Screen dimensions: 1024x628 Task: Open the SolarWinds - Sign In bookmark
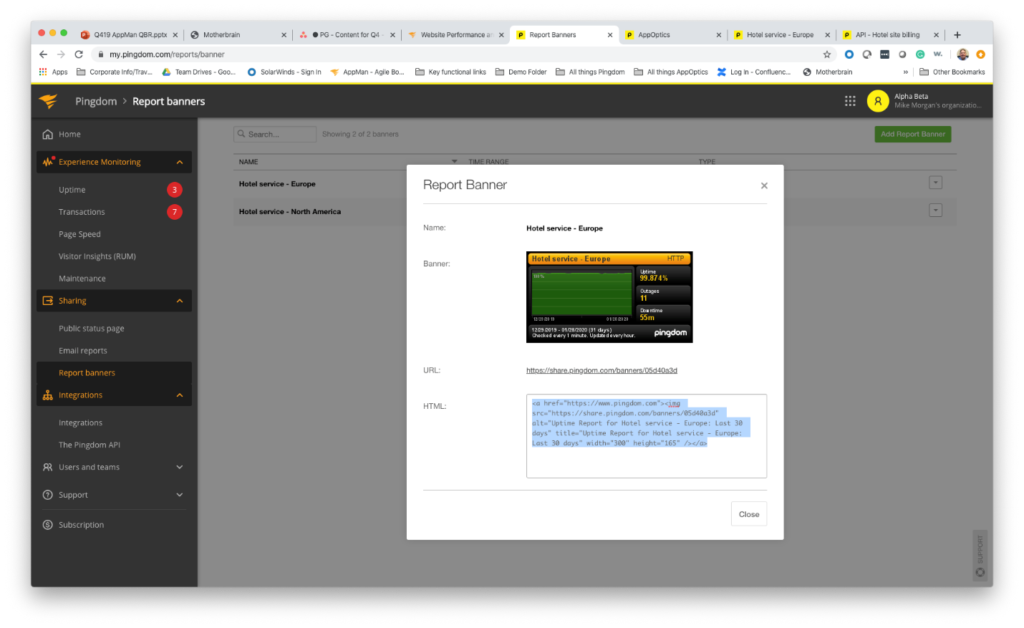coord(284,72)
